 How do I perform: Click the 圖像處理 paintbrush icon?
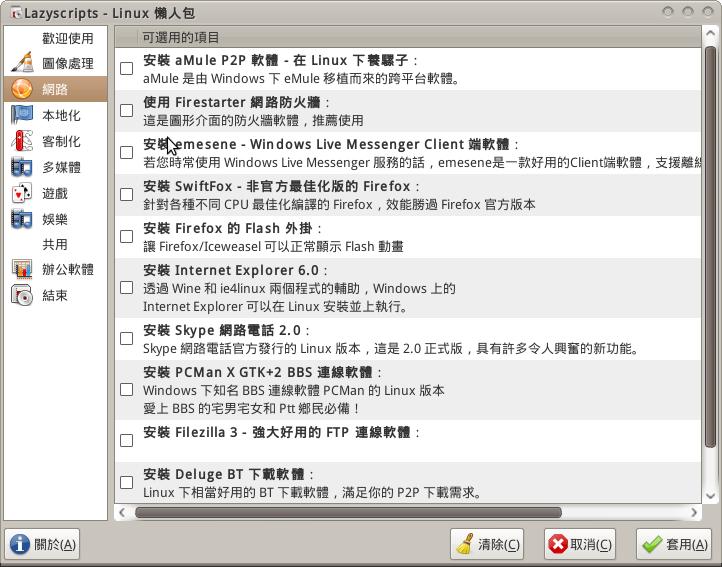point(22,63)
